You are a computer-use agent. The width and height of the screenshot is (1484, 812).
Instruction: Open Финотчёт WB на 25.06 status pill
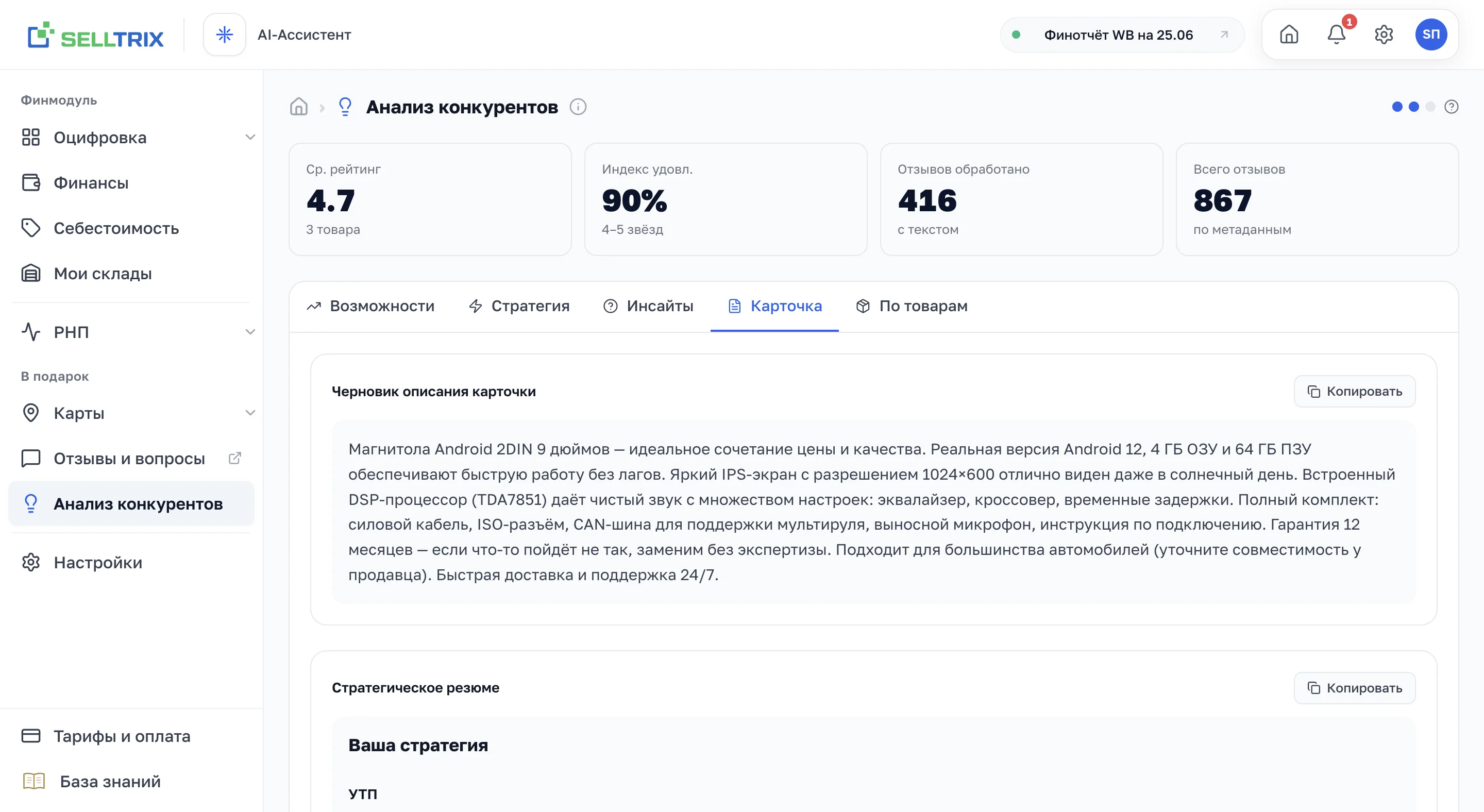click(1122, 35)
